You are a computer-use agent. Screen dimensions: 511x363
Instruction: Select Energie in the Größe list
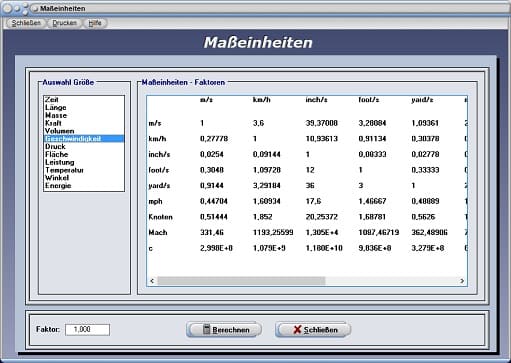[84, 186]
